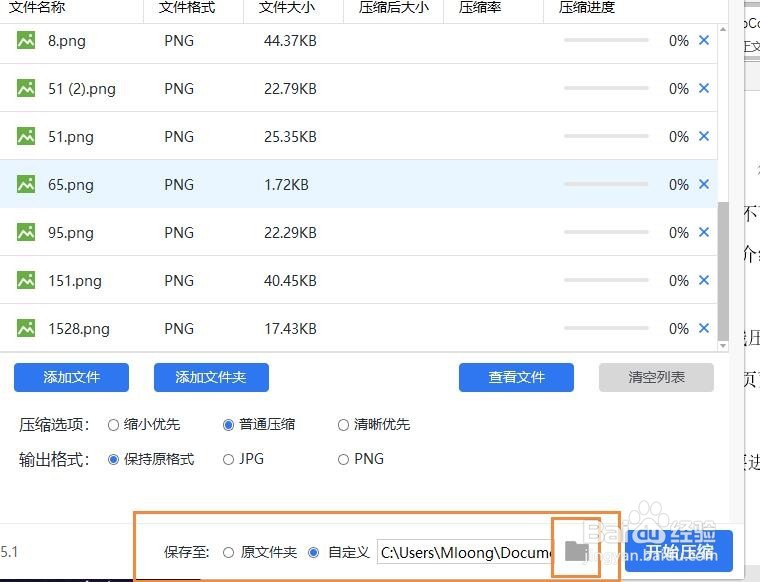This screenshot has height=582, width=760.
Task: Select the 95.png file name
Action: click(71, 233)
